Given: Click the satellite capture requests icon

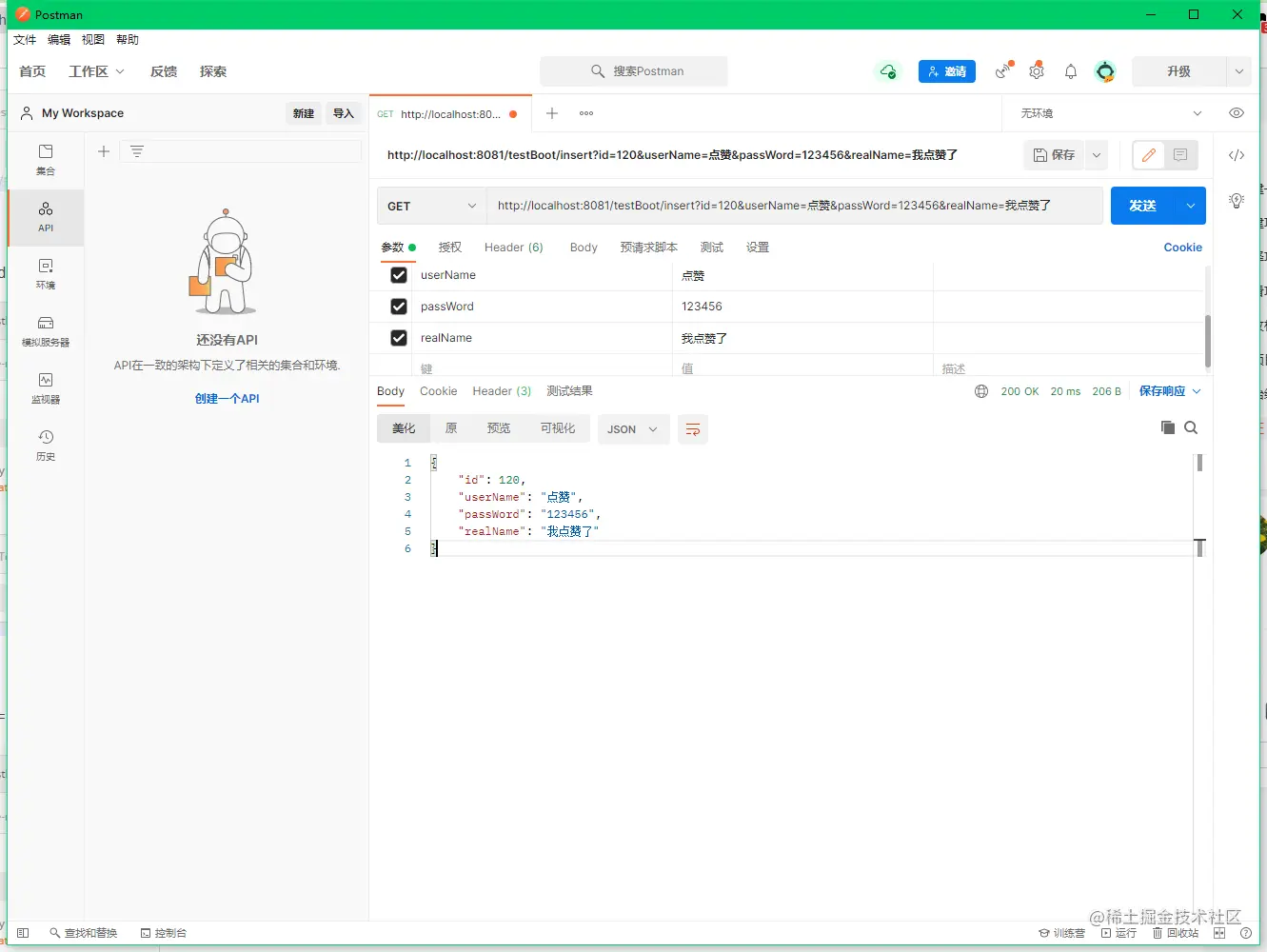Looking at the screenshot, I should tap(1003, 71).
